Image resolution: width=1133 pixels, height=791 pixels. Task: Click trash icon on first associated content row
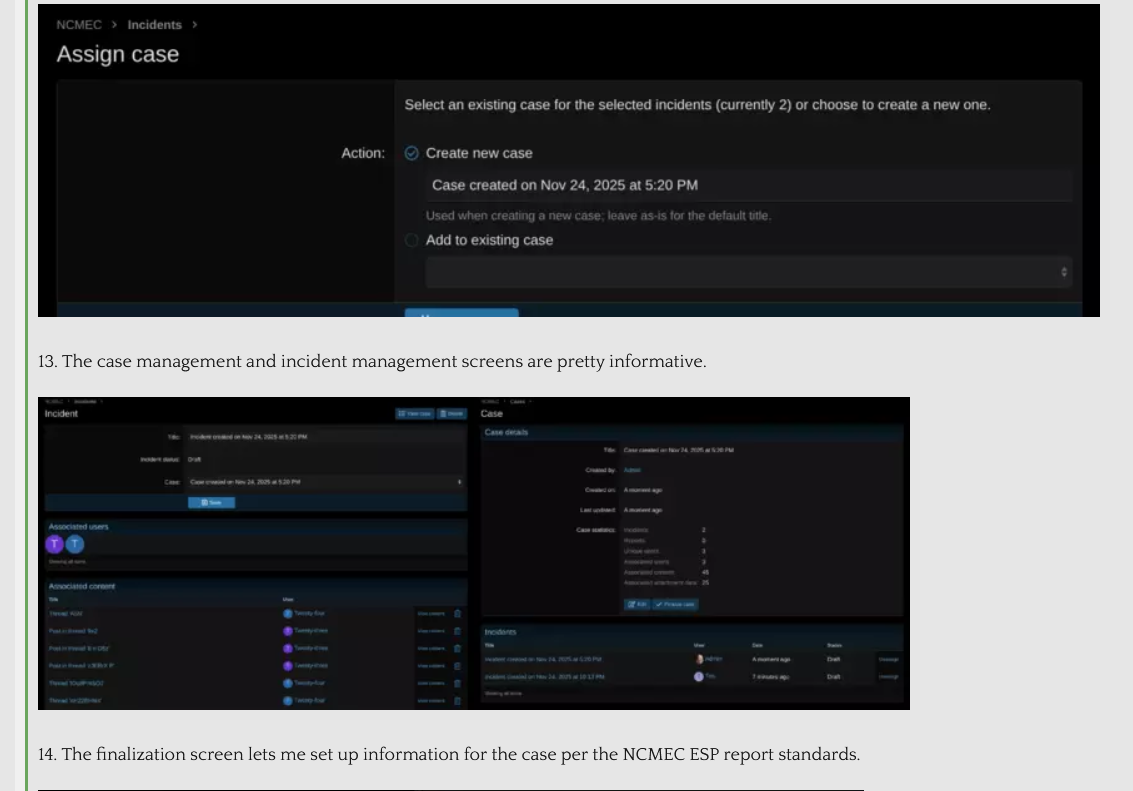point(457,613)
